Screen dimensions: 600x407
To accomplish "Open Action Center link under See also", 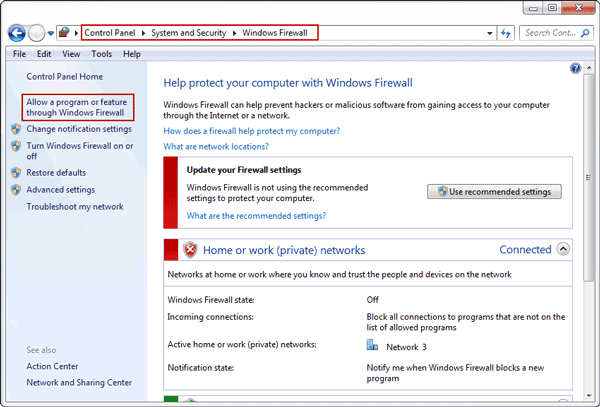I will 52,366.
